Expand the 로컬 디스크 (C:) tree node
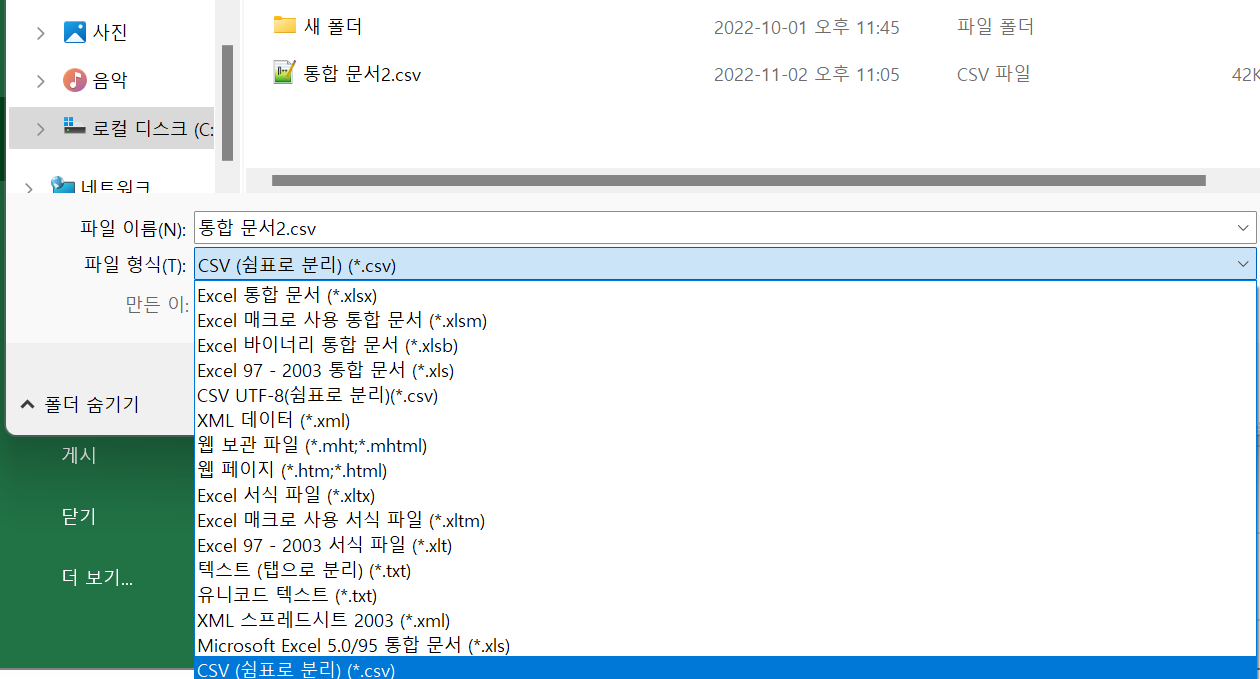The width and height of the screenshot is (1260, 679). coord(40,128)
